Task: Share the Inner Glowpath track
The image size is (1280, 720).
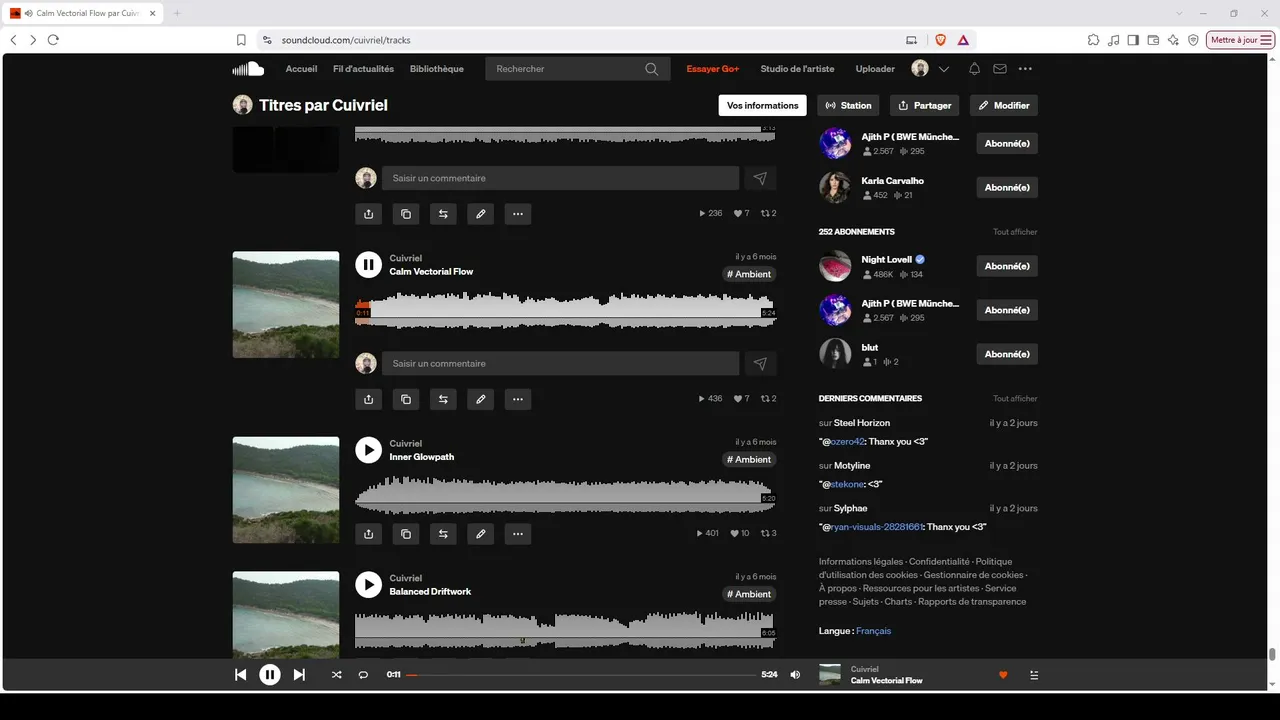Action: tap(368, 534)
